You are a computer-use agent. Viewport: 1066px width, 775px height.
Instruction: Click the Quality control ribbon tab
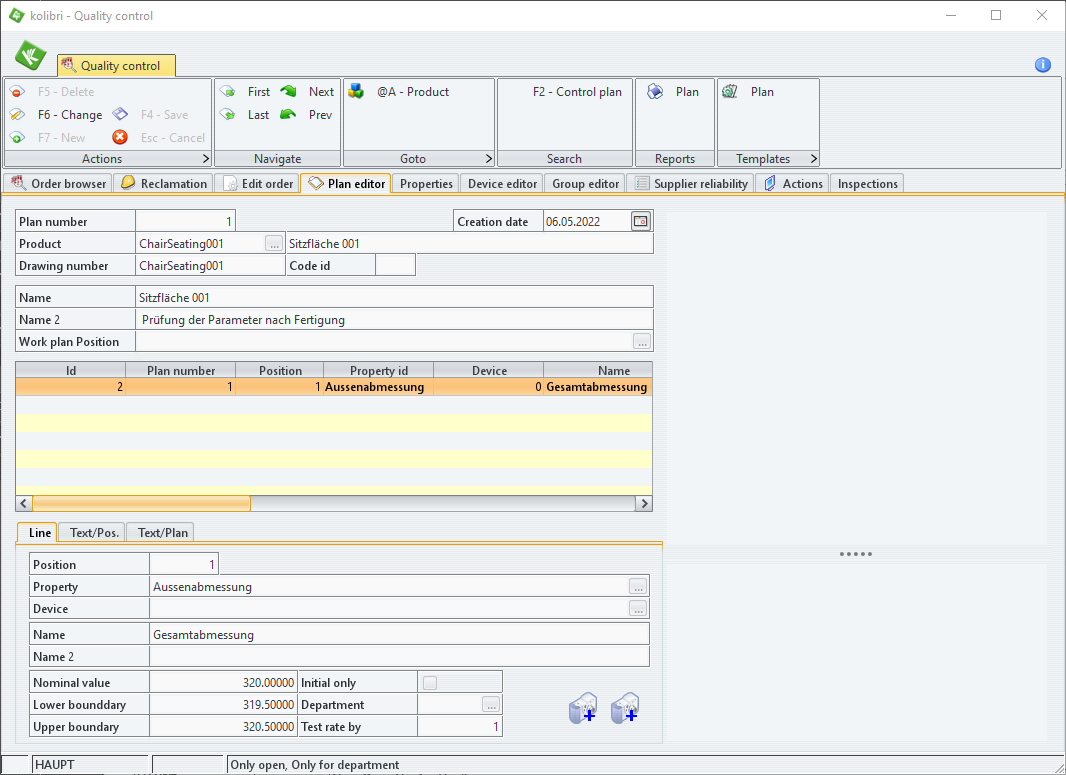[x=117, y=65]
